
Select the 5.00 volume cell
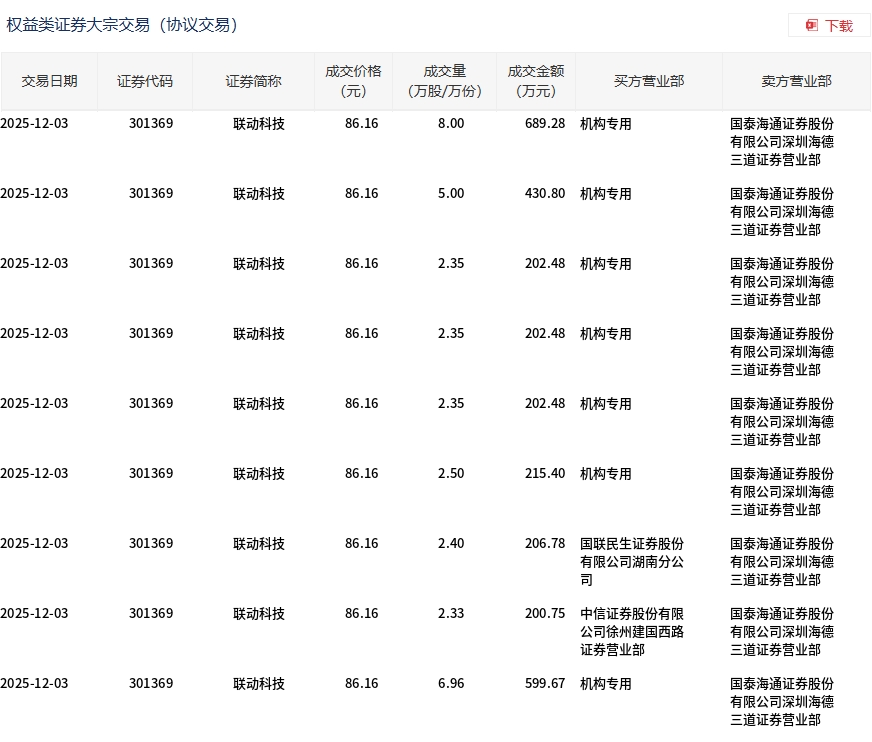450,194
